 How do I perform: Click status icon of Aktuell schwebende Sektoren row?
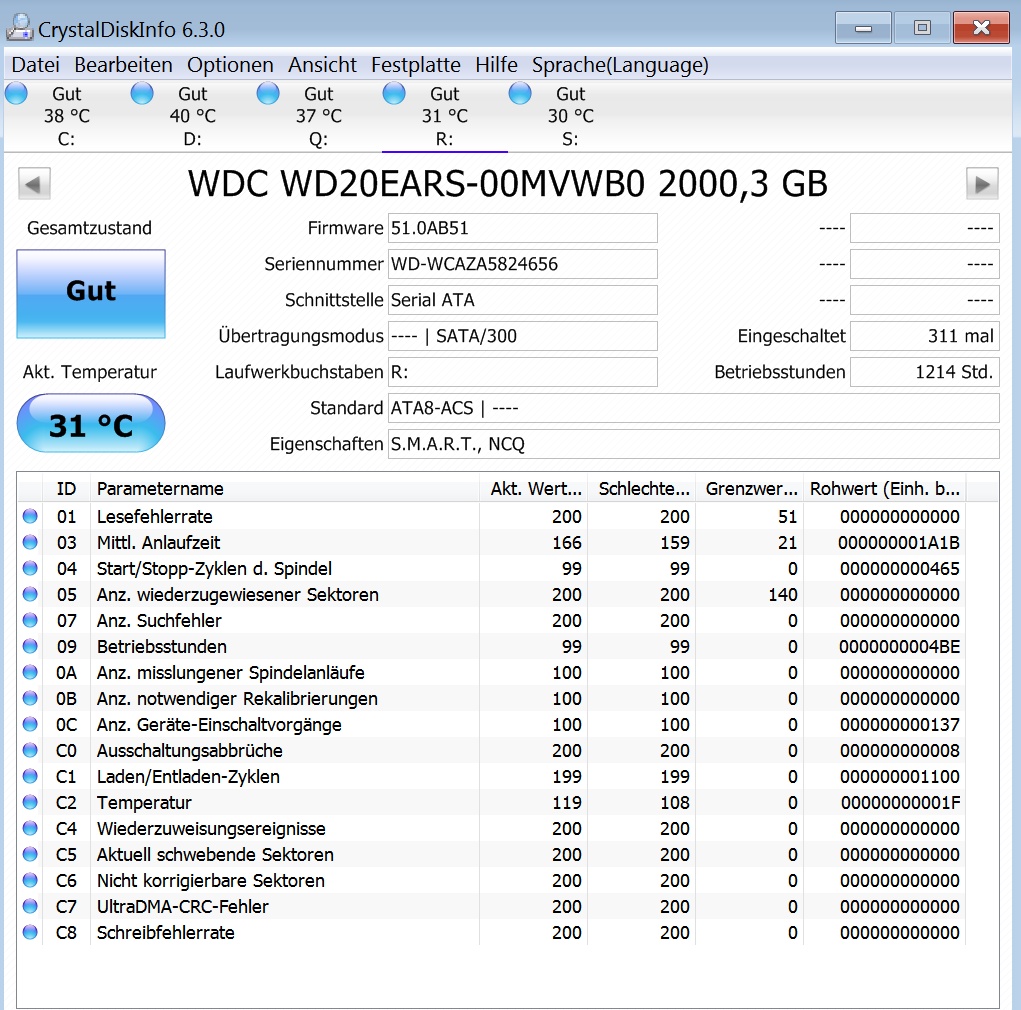(30, 854)
